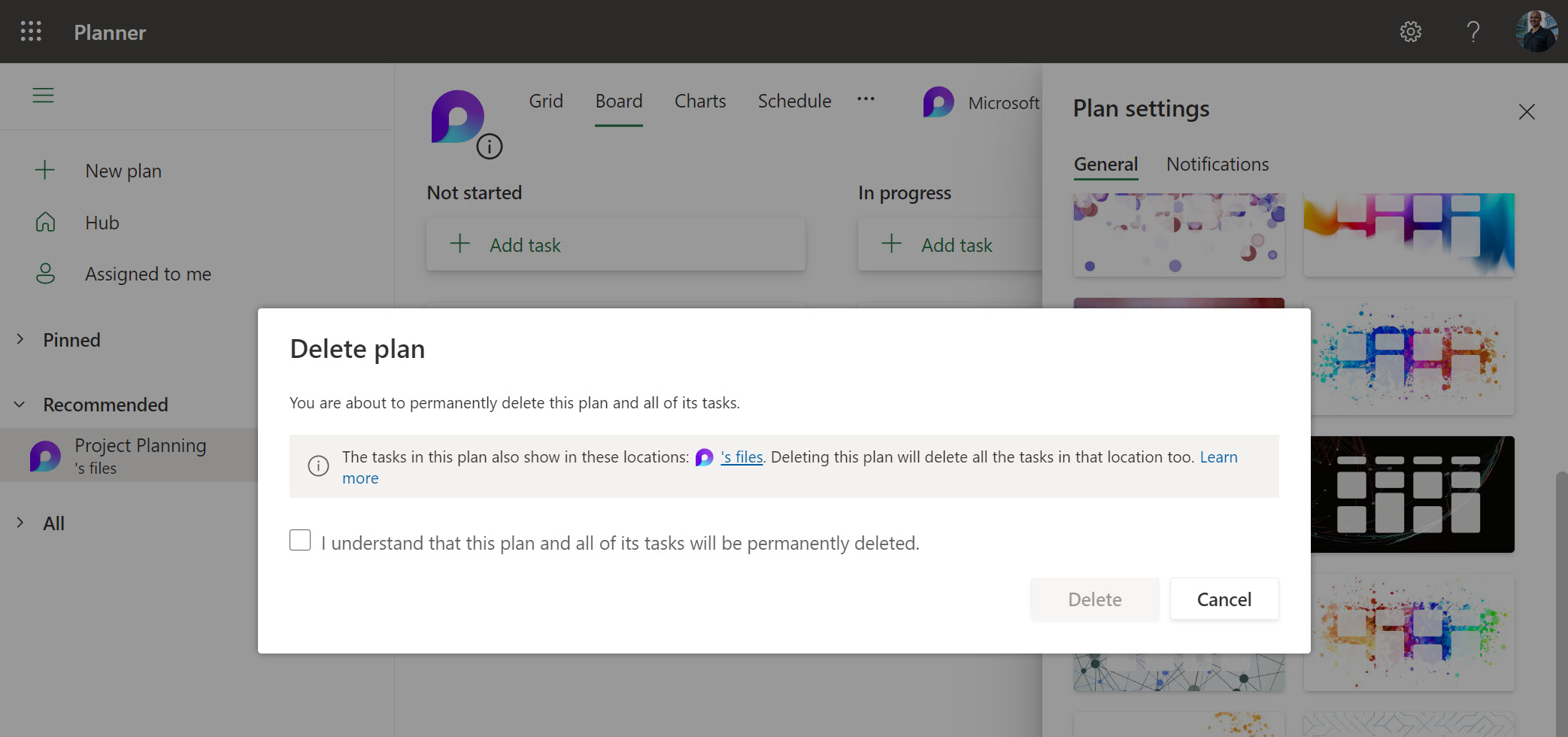The width and height of the screenshot is (1568, 737).
Task: Click the Cancel button in the dialog
Action: point(1224,599)
